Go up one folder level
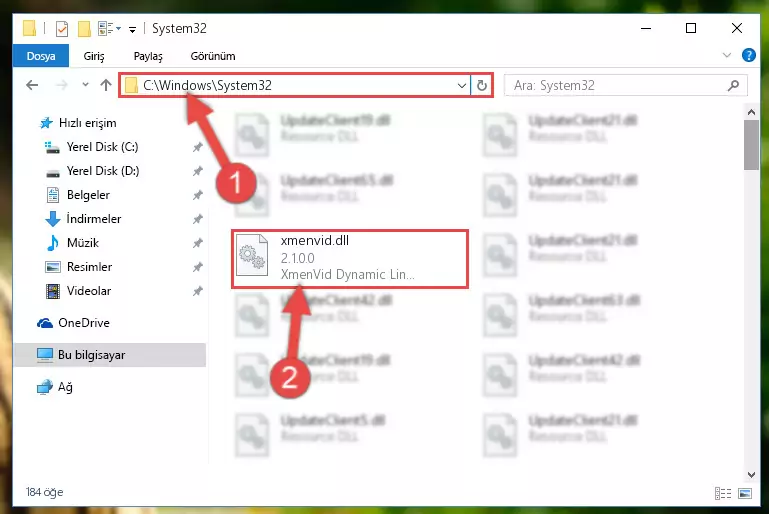Viewport: 769px width, 514px height. (105, 85)
